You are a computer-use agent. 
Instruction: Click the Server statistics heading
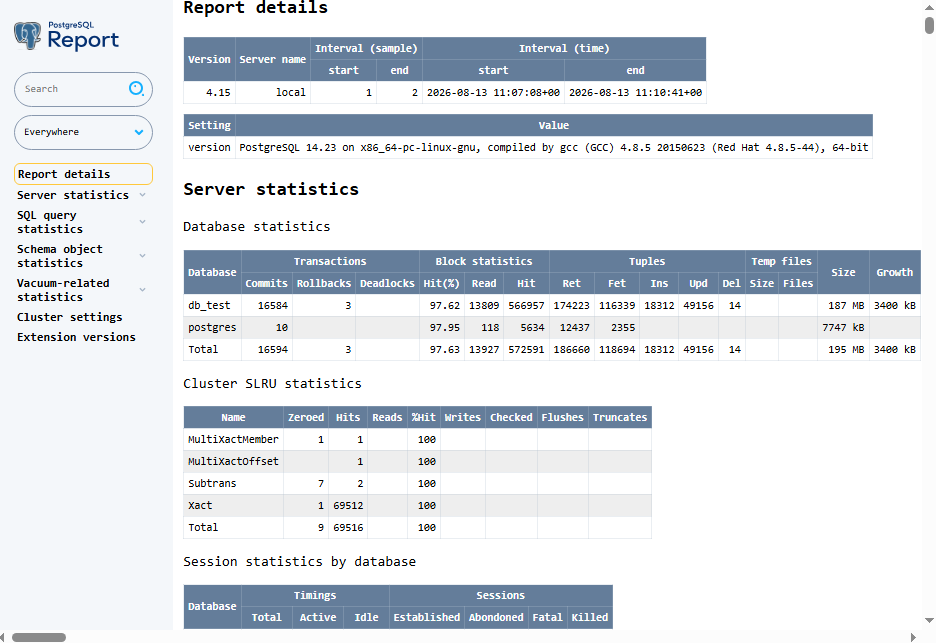tap(271, 189)
